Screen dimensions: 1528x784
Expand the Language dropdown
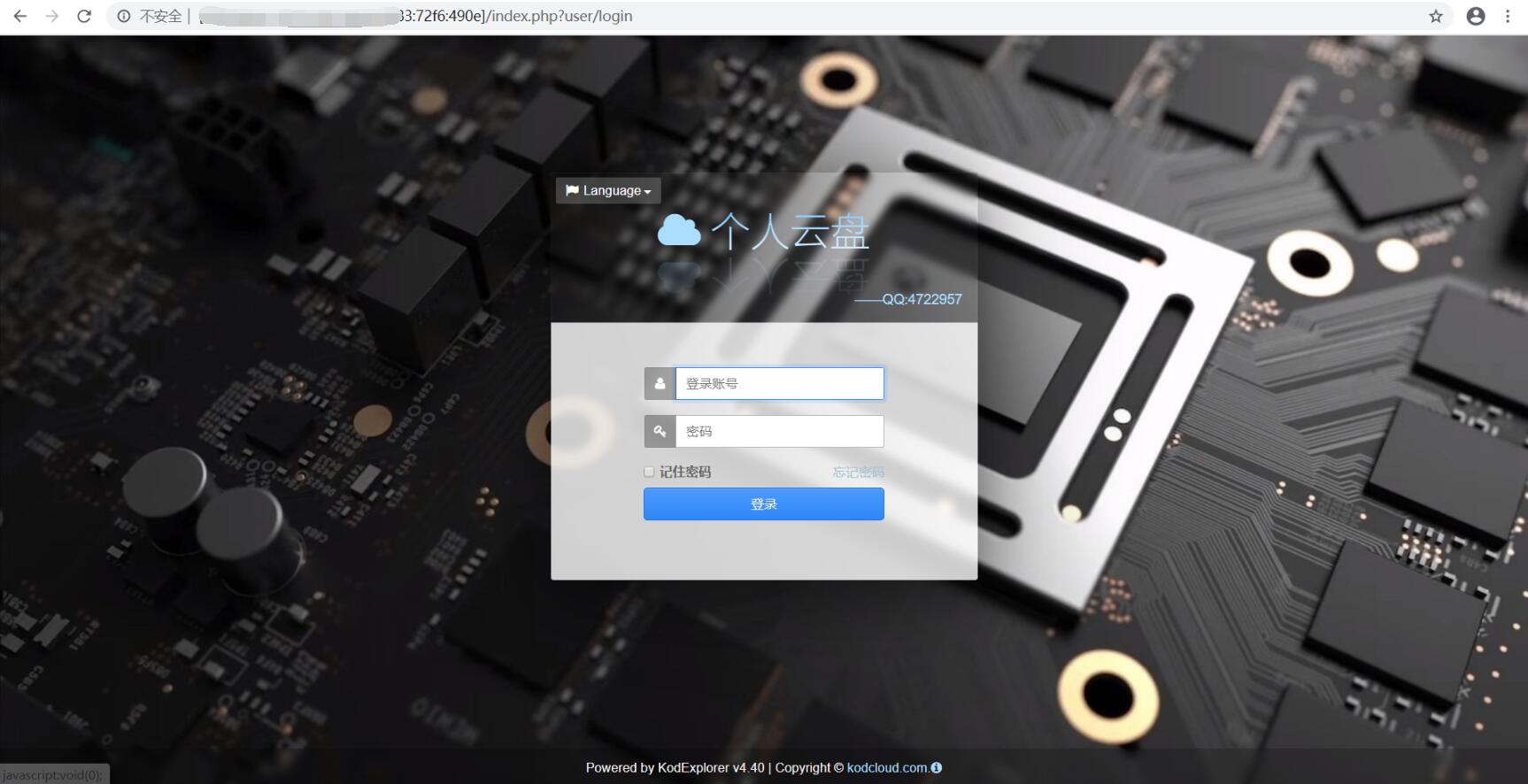pos(608,190)
